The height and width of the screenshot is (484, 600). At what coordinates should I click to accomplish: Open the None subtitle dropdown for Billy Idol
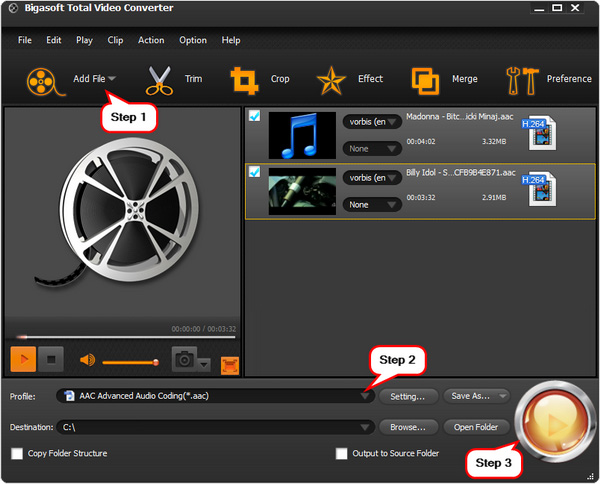372,205
